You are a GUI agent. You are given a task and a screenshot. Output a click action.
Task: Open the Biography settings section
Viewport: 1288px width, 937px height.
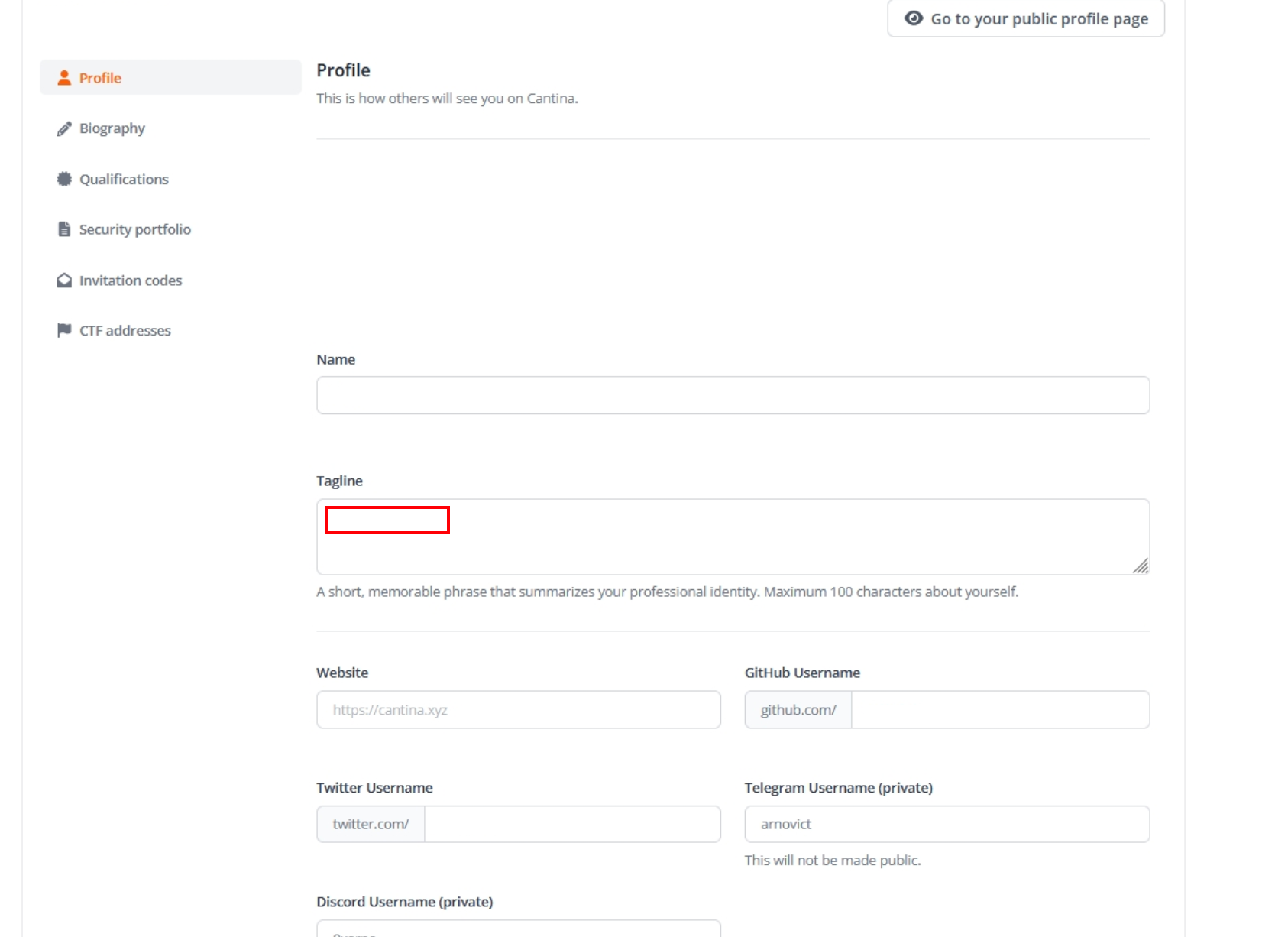[112, 128]
